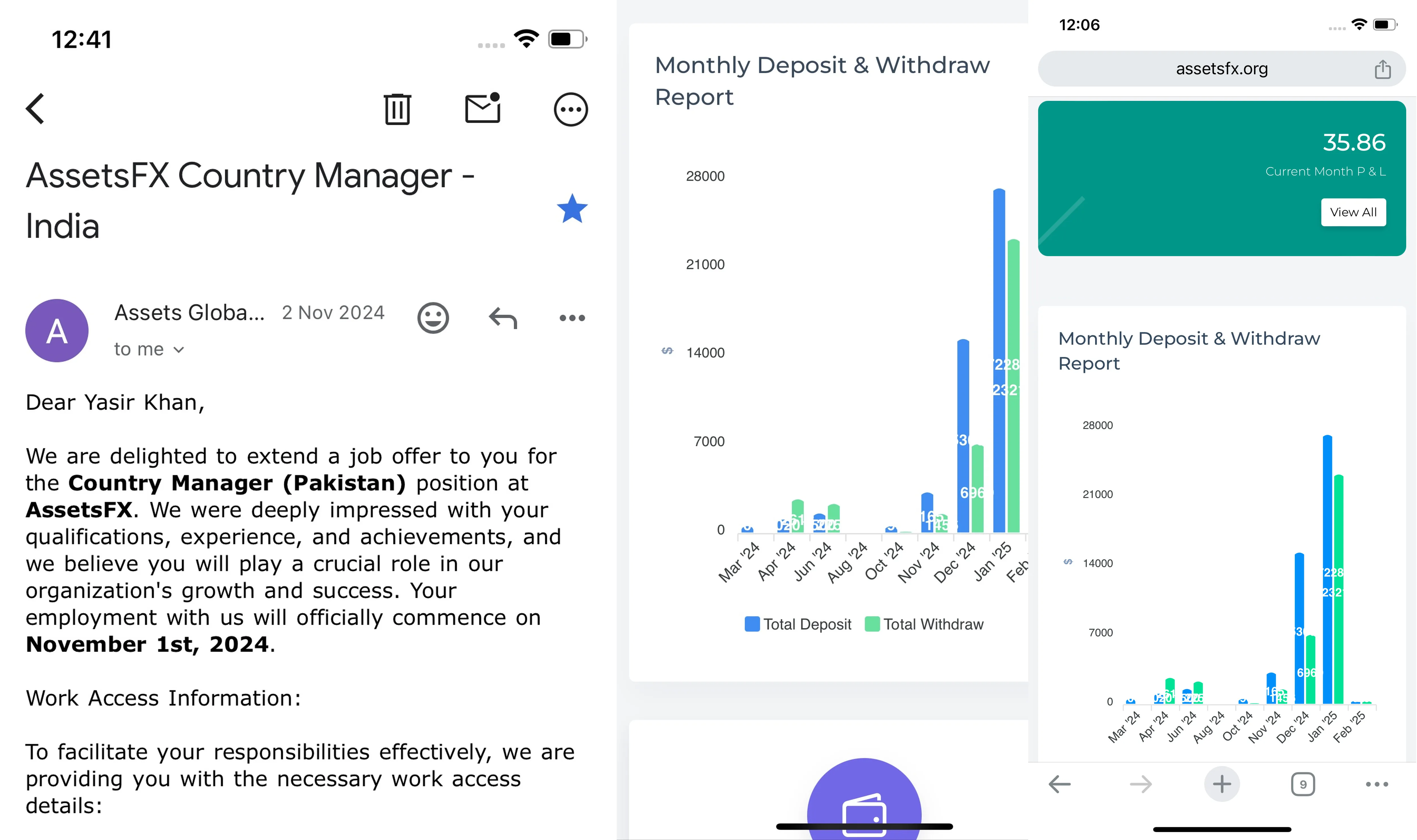Screen dimensions: 1417x840
Task: Toggle the Total Deposit legend in the middle chart
Action: pyautogui.click(x=798, y=624)
